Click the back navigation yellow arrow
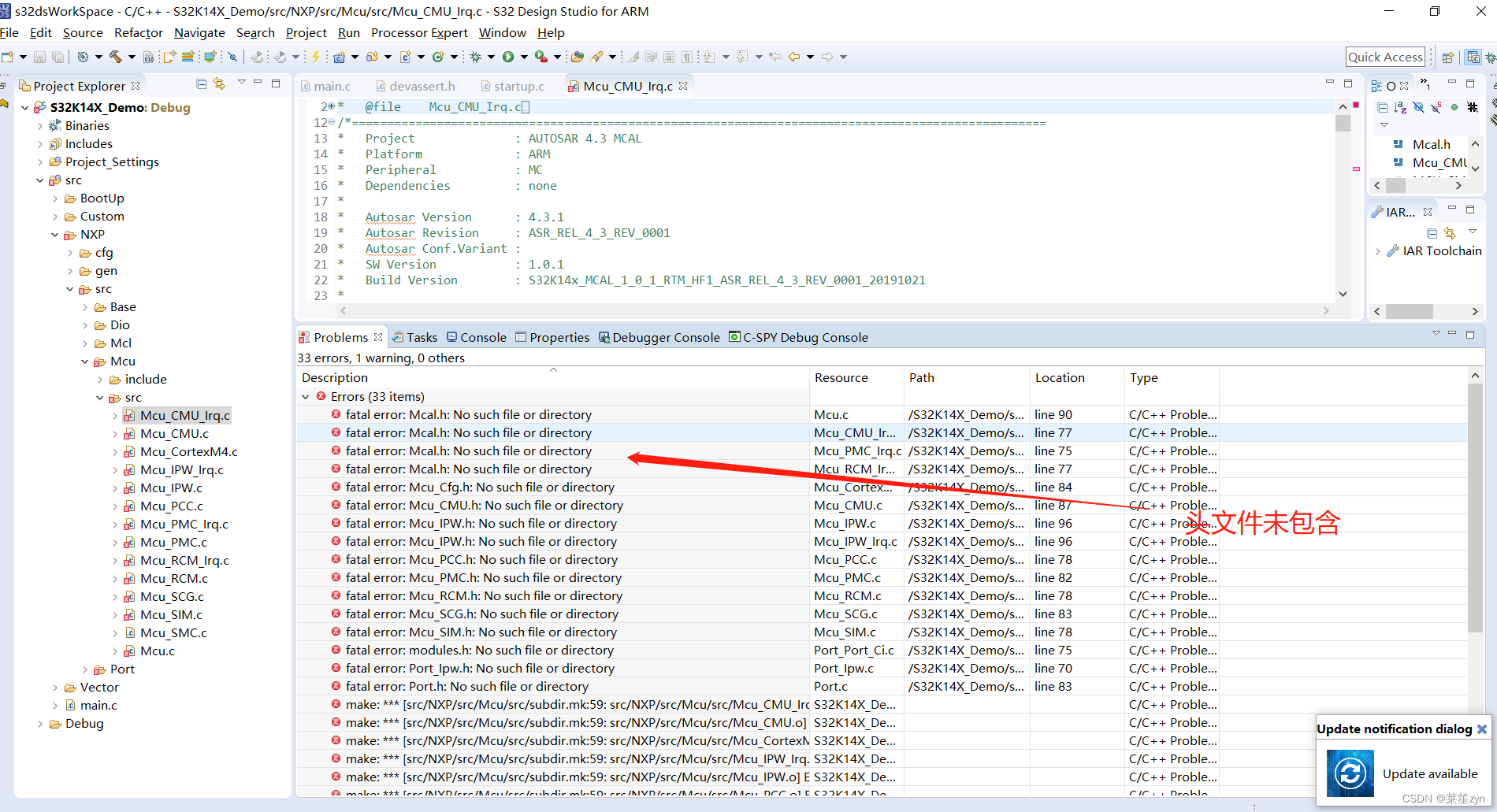The image size is (1497, 812). [x=794, y=57]
